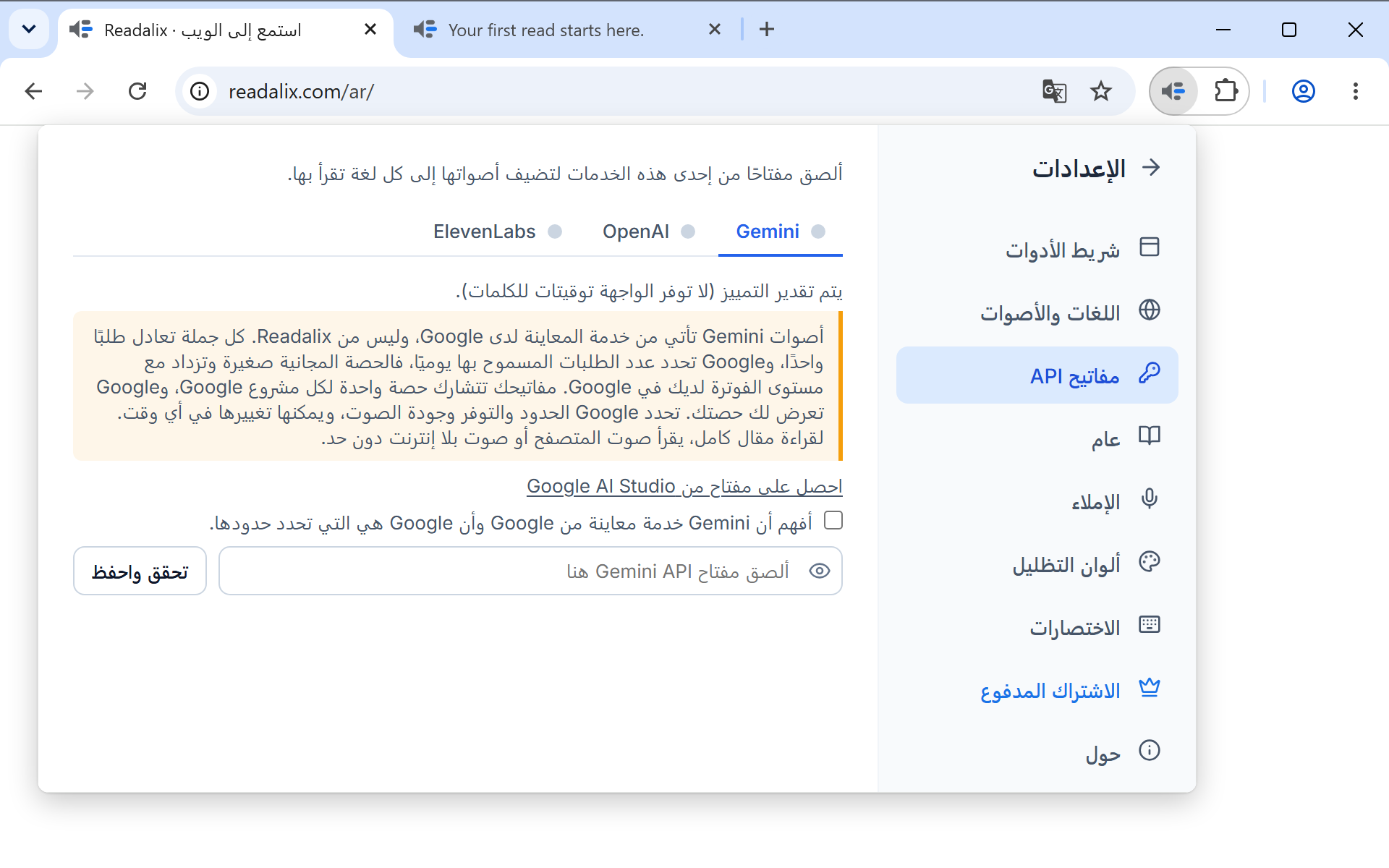This screenshot has height=868, width=1389.
Task: View site information icon in address bar
Action: point(200,91)
